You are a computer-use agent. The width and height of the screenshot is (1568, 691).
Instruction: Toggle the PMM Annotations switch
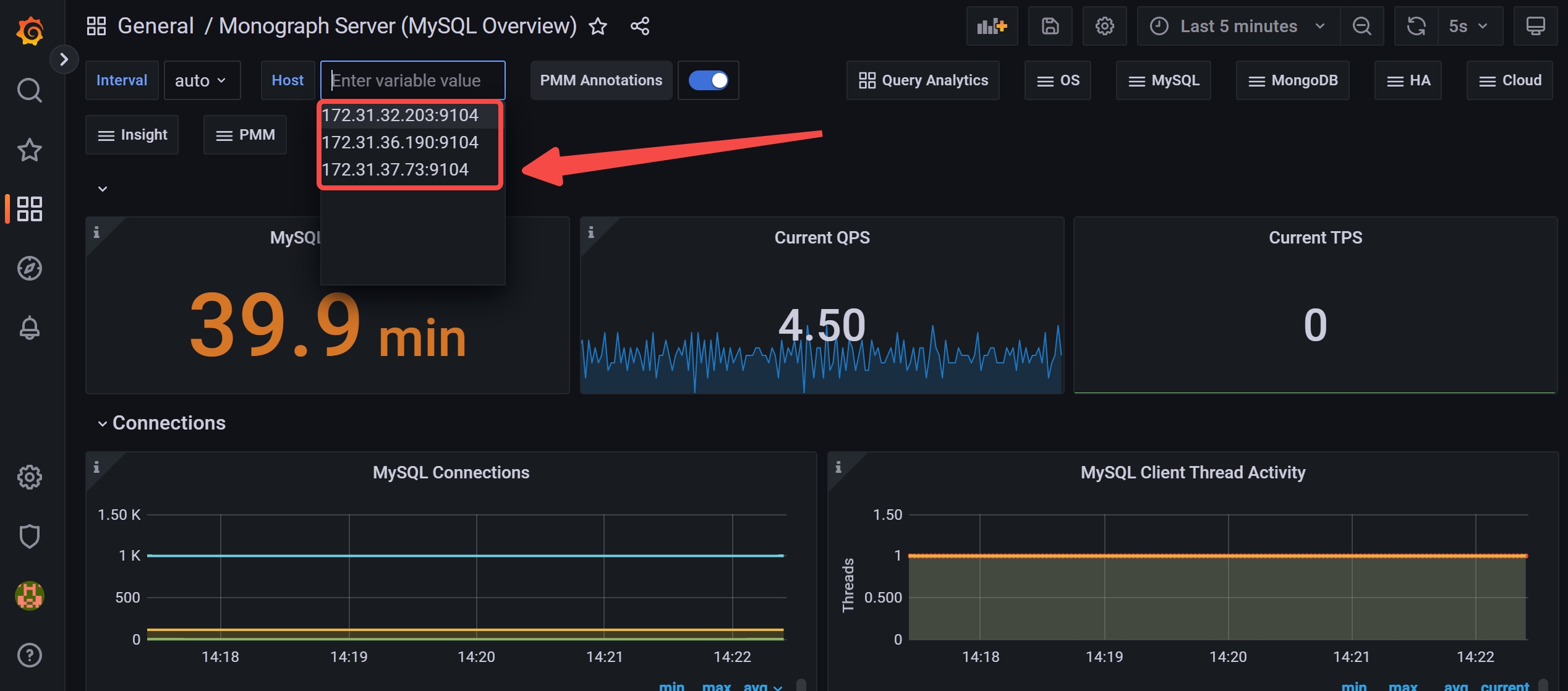(x=709, y=80)
